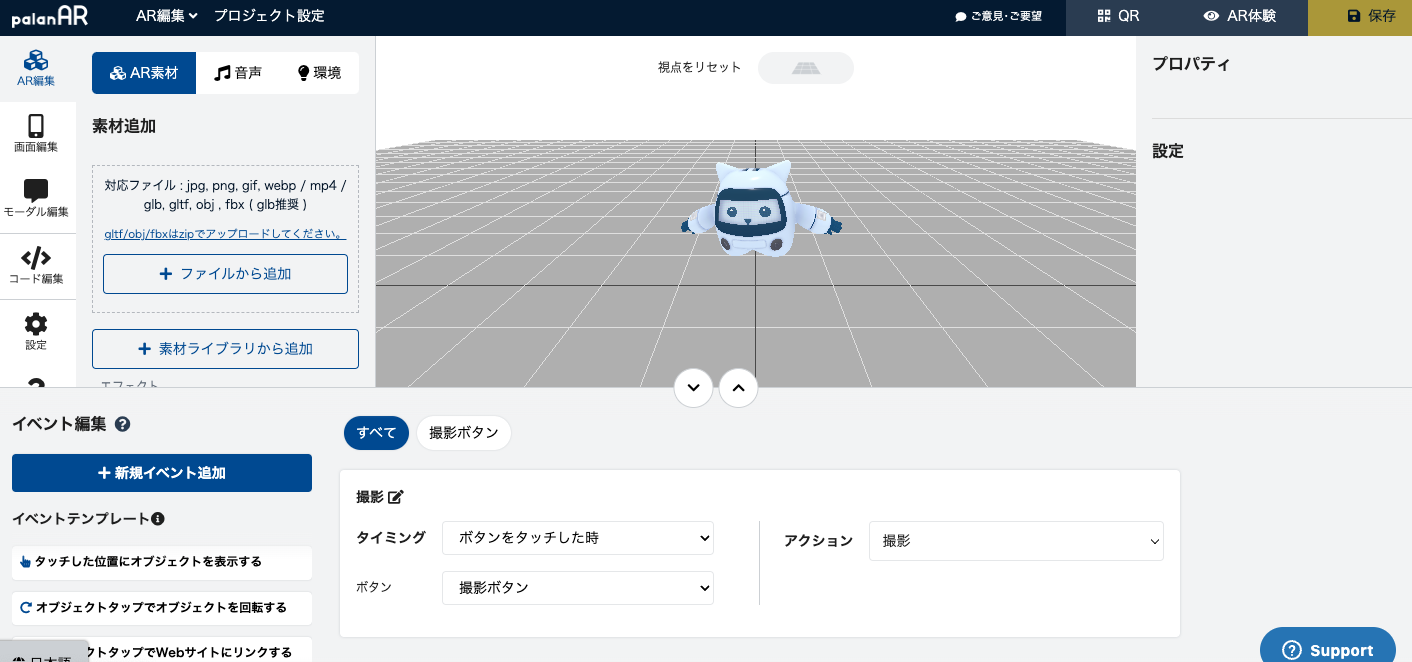
Task: Switch to 環境 tab
Action: click(x=319, y=73)
